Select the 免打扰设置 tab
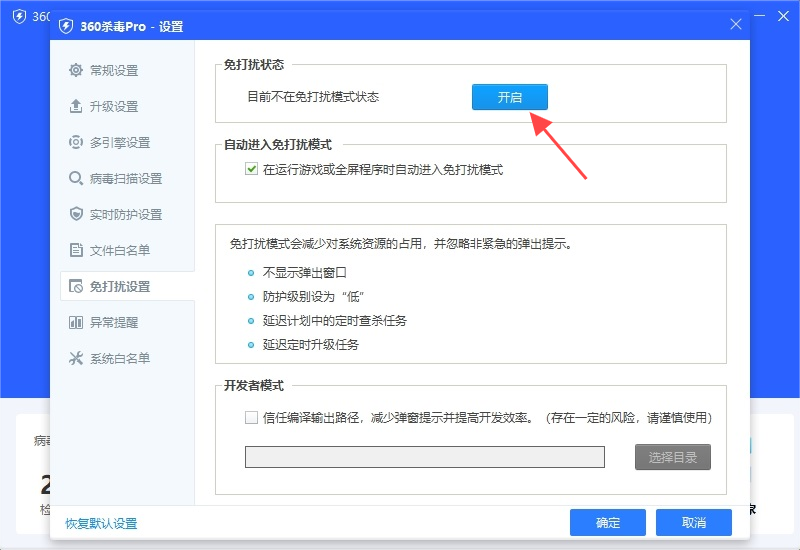The height and width of the screenshot is (550, 800). coord(127,286)
